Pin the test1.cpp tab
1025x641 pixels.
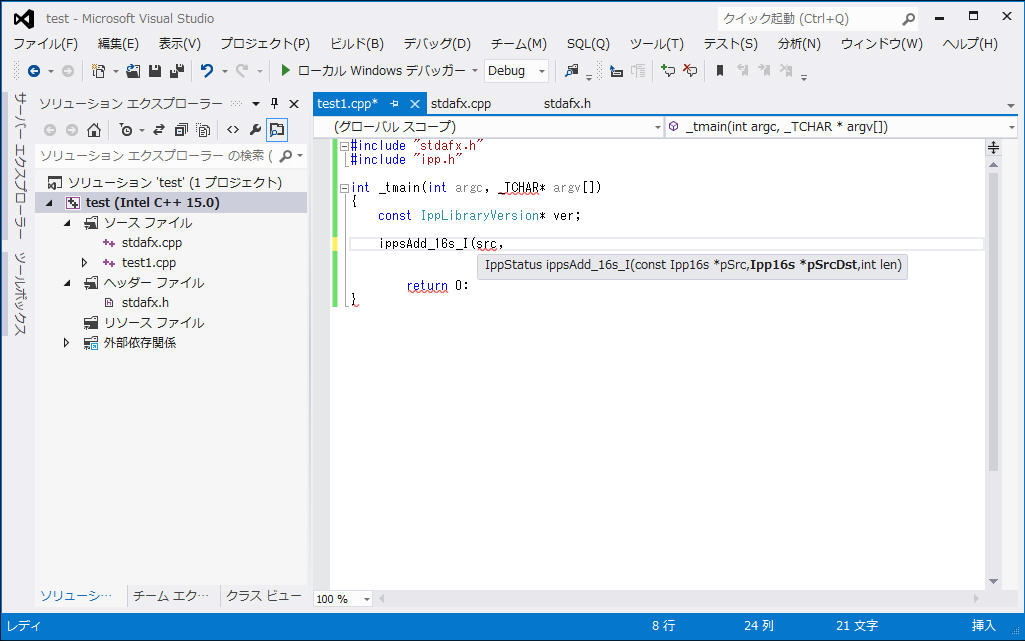tap(394, 104)
